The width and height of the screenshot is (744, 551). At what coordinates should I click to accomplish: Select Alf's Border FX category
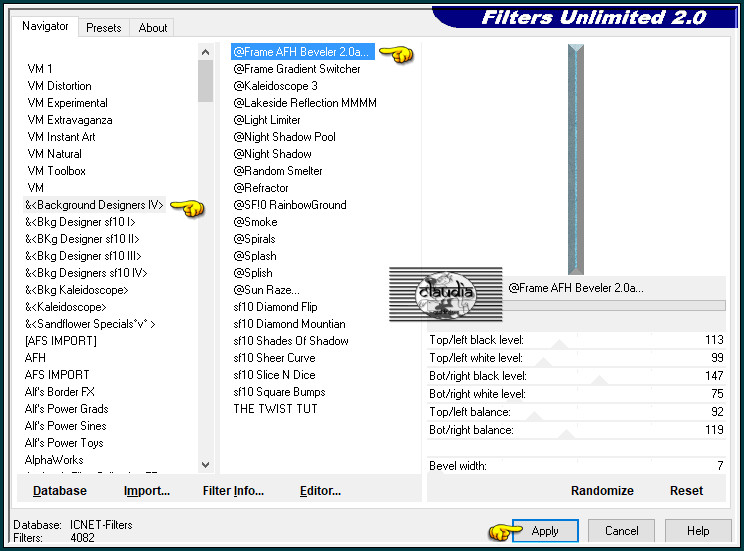tap(60, 392)
